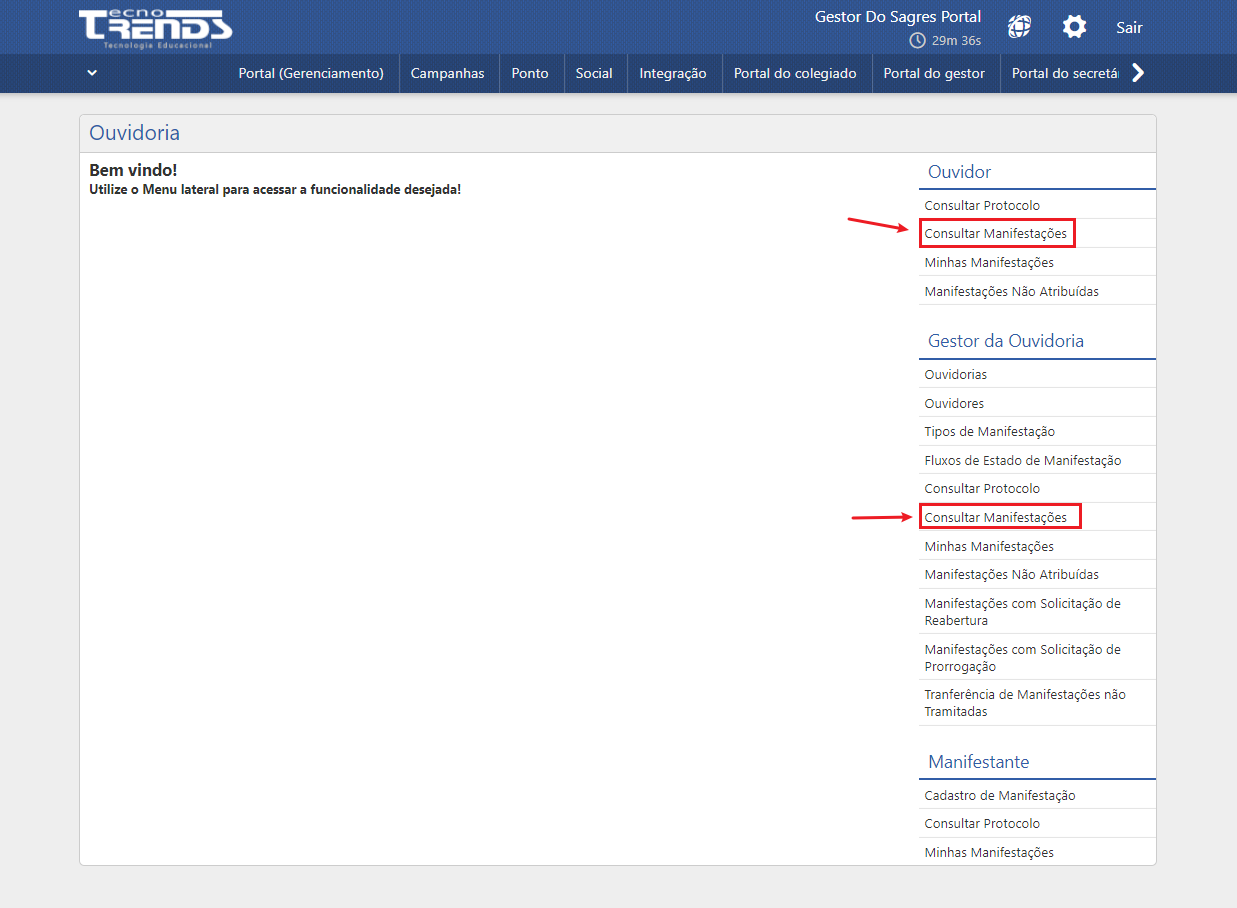The width and height of the screenshot is (1237, 908).
Task: Click the globe icon in header
Action: (1019, 27)
